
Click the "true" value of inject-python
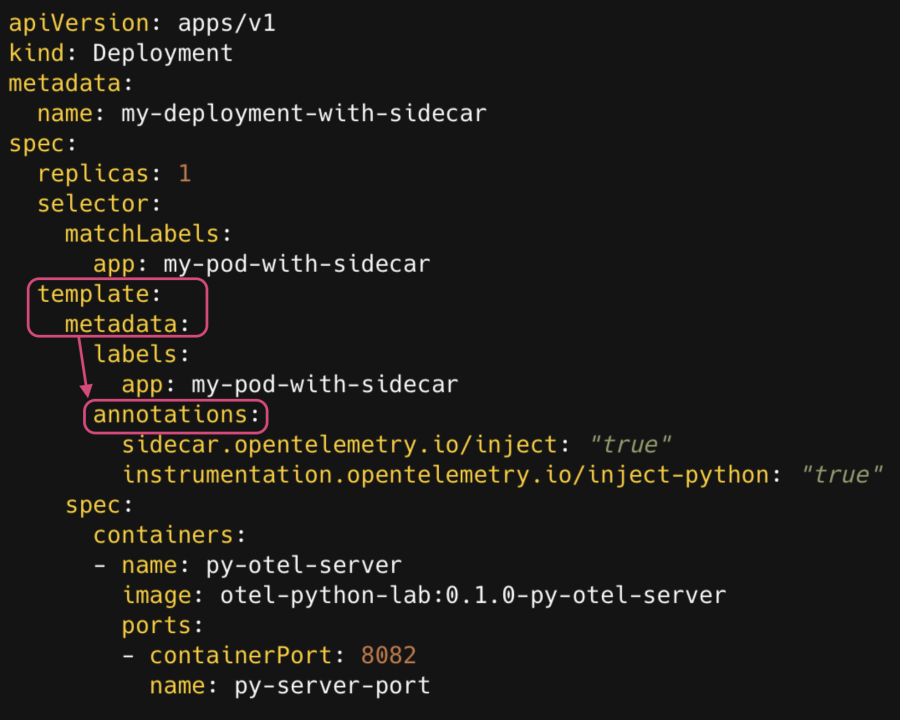pyautogui.click(x=842, y=474)
